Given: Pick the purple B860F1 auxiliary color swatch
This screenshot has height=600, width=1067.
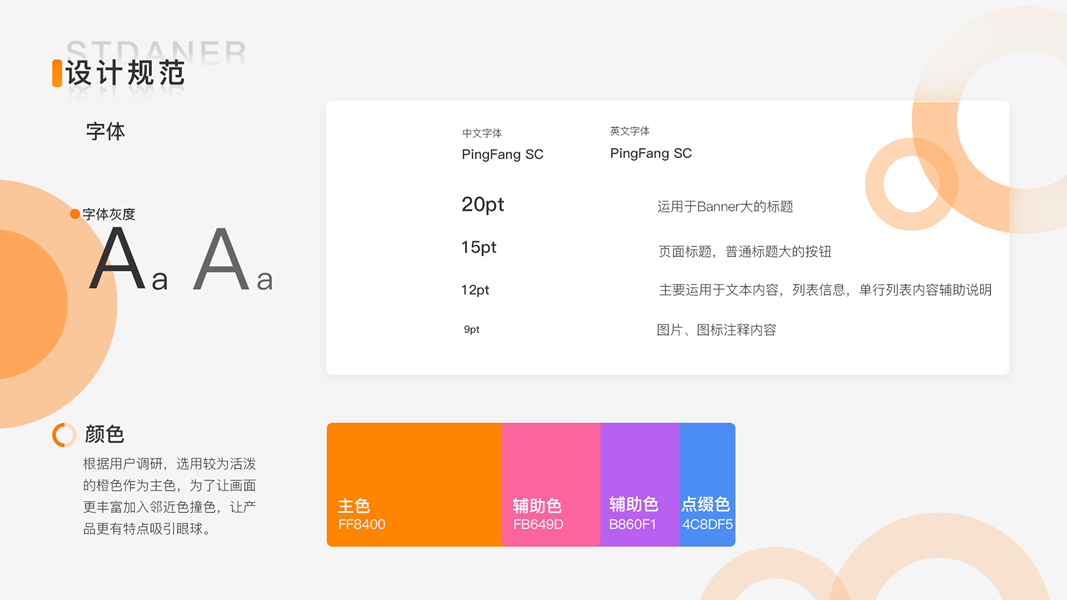Looking at the screenshot, I should 640,484.
